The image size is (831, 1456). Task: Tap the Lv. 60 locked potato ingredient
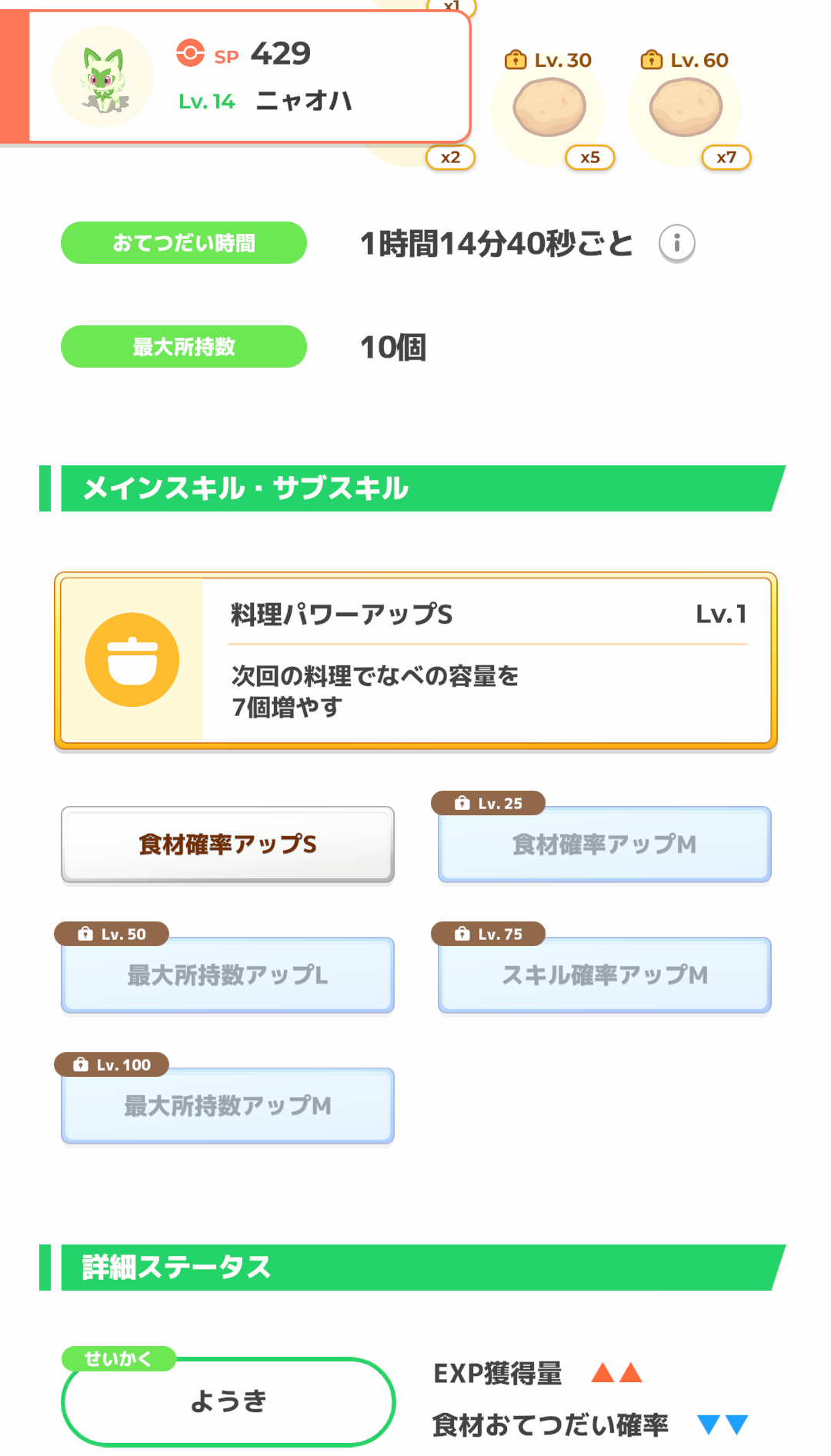tap(686, 108)
